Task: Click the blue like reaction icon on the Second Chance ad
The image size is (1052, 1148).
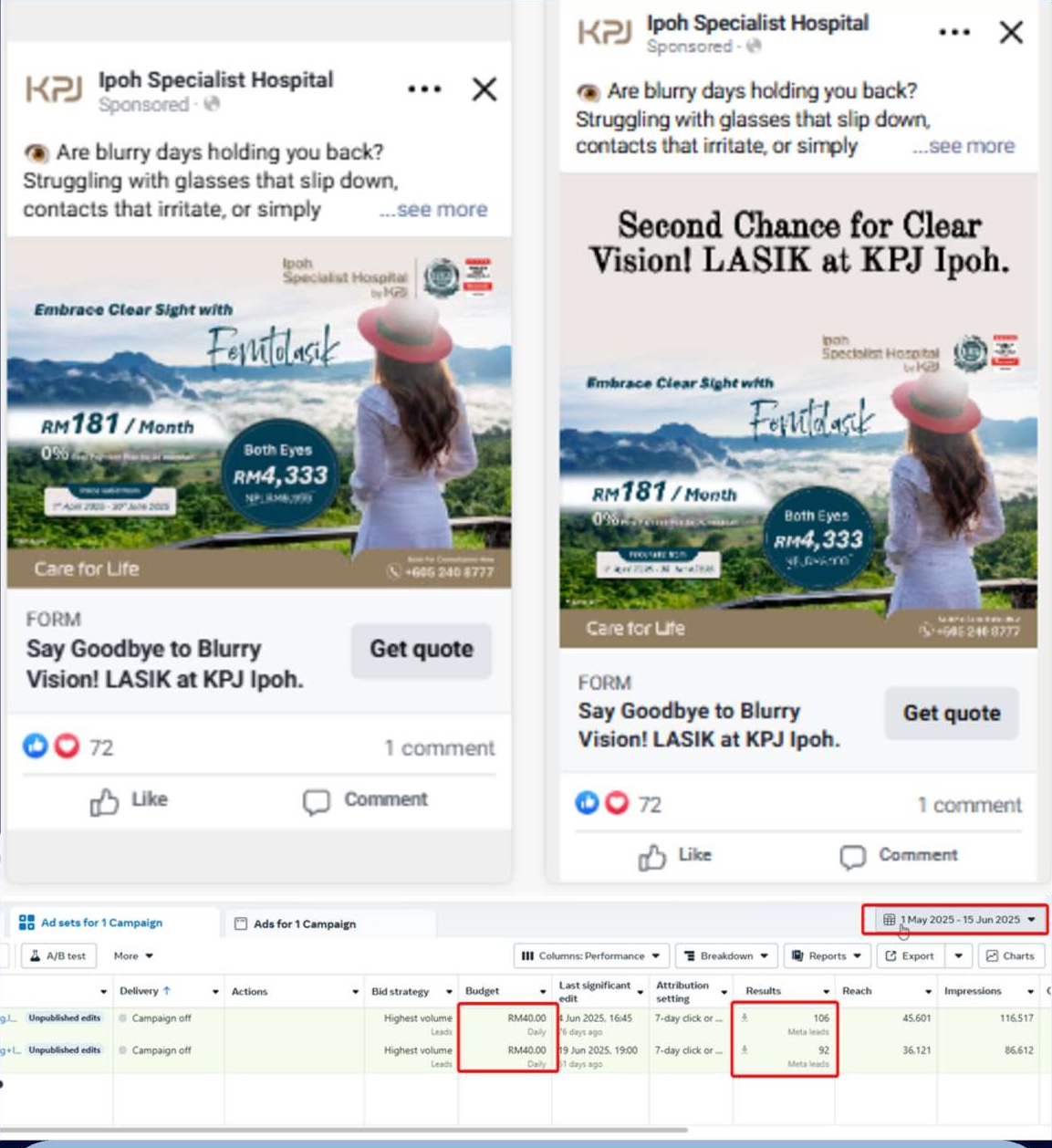Action: [x=588, y=803]
